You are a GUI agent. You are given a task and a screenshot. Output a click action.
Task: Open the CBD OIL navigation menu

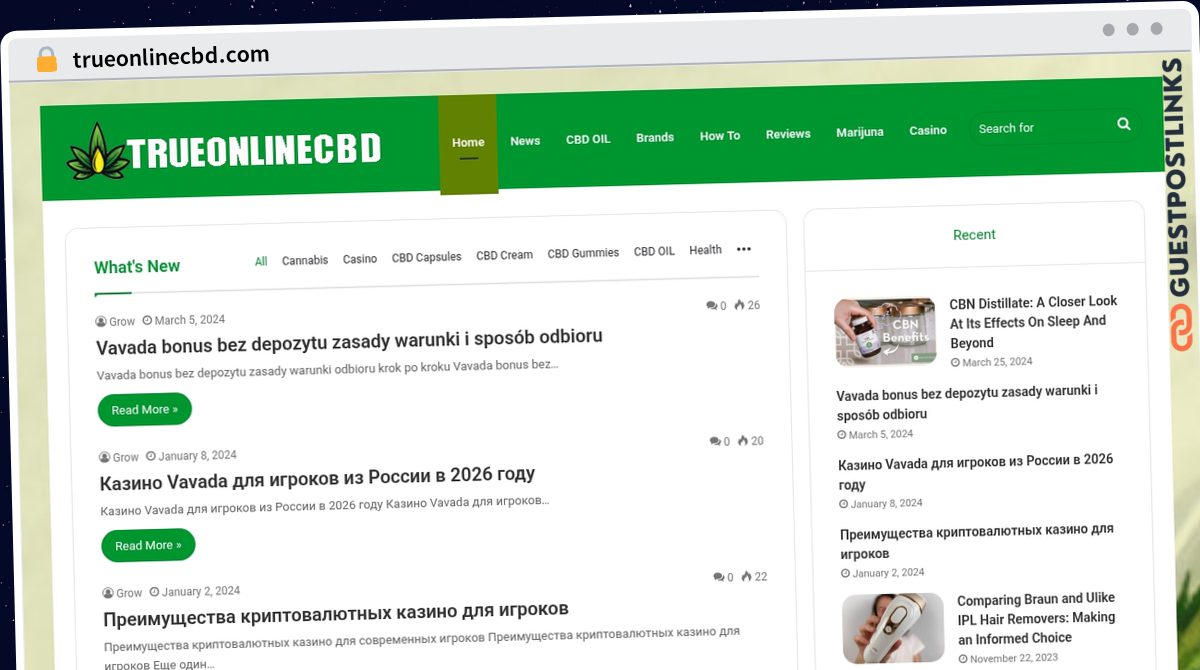click(588, 139)
